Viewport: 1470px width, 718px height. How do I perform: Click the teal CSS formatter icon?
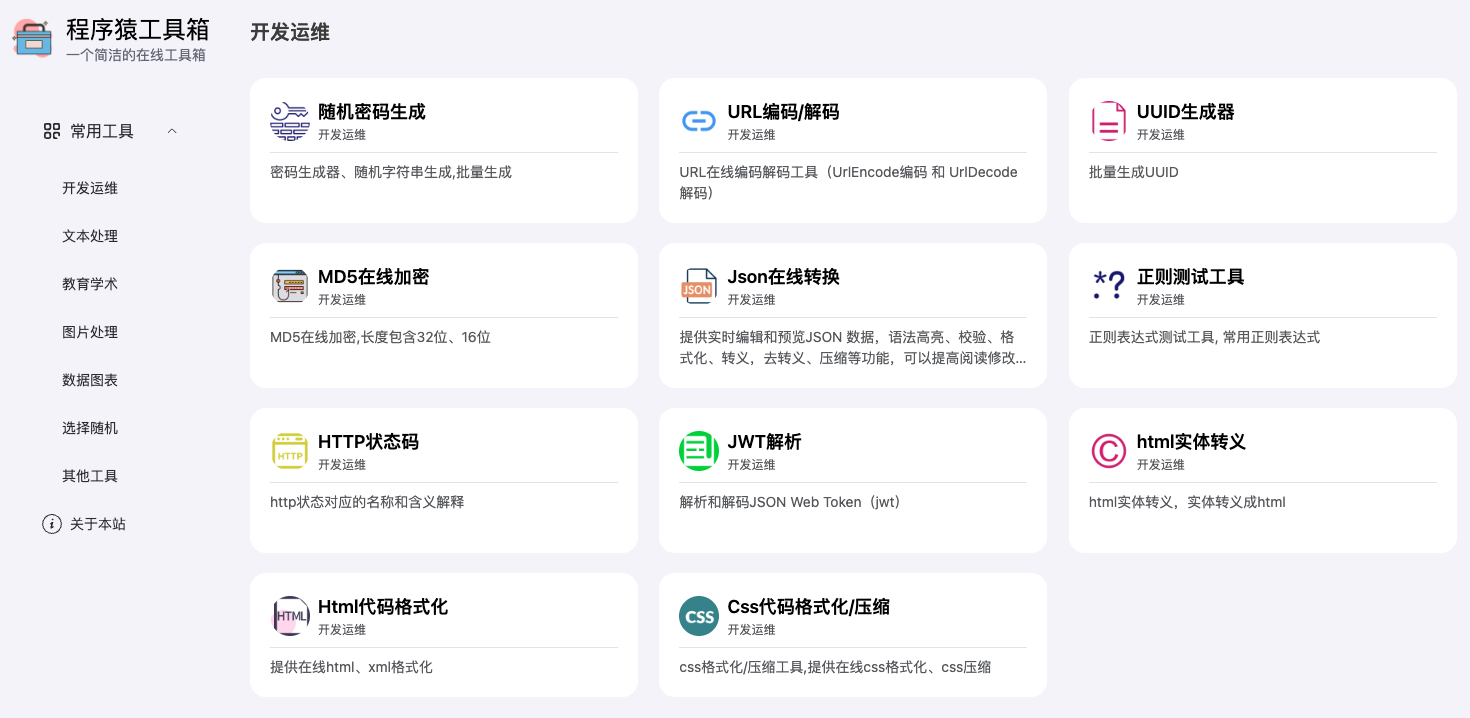pyautogui.click(x=699, y=616)
